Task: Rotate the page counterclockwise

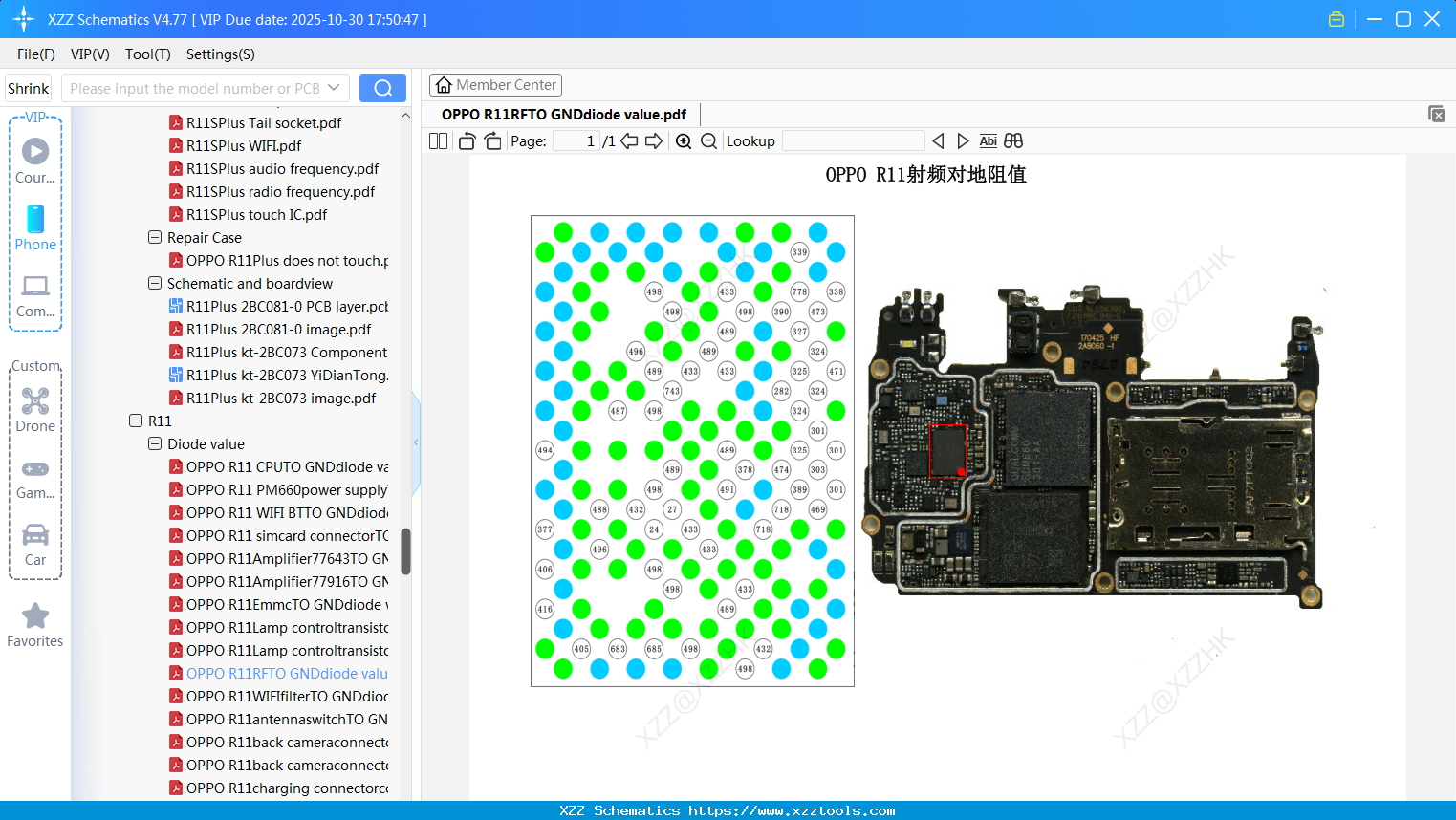Action: point(467,140)
